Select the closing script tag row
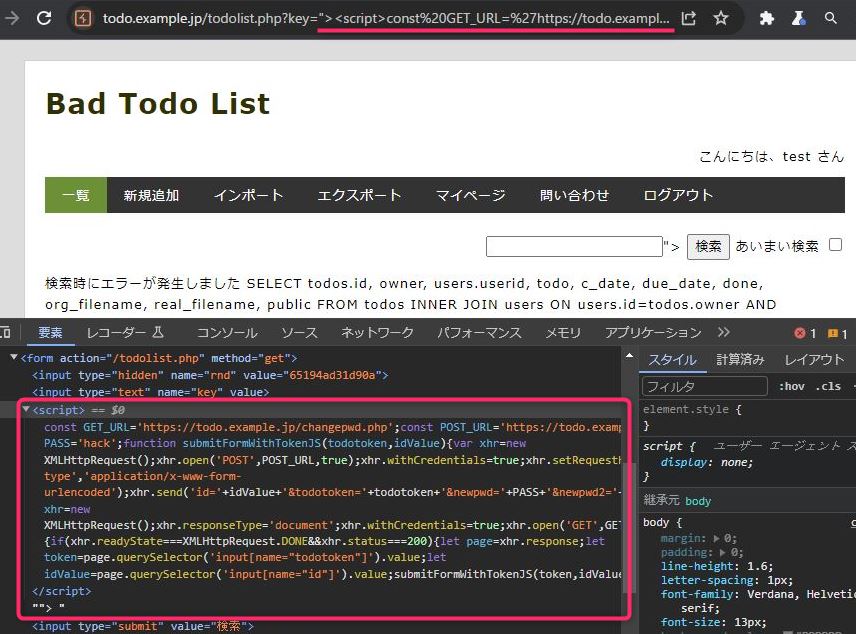This screenshot has width=856, height=634. [x=62, y=591]
